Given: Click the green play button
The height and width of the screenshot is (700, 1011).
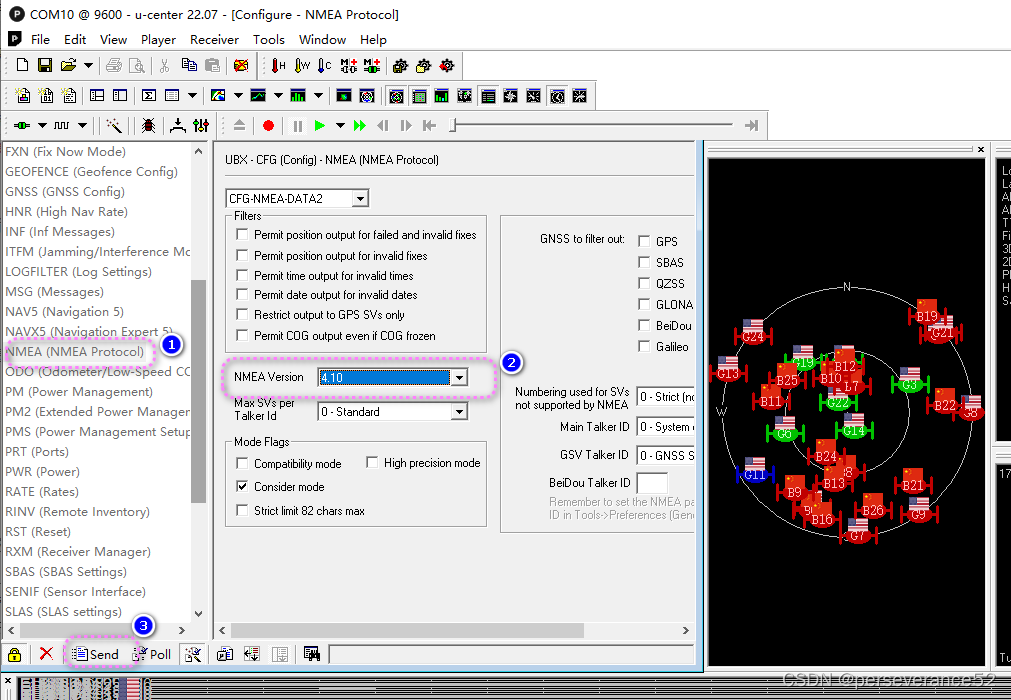Looking at the screenshot, I should (x=319, y=126).
